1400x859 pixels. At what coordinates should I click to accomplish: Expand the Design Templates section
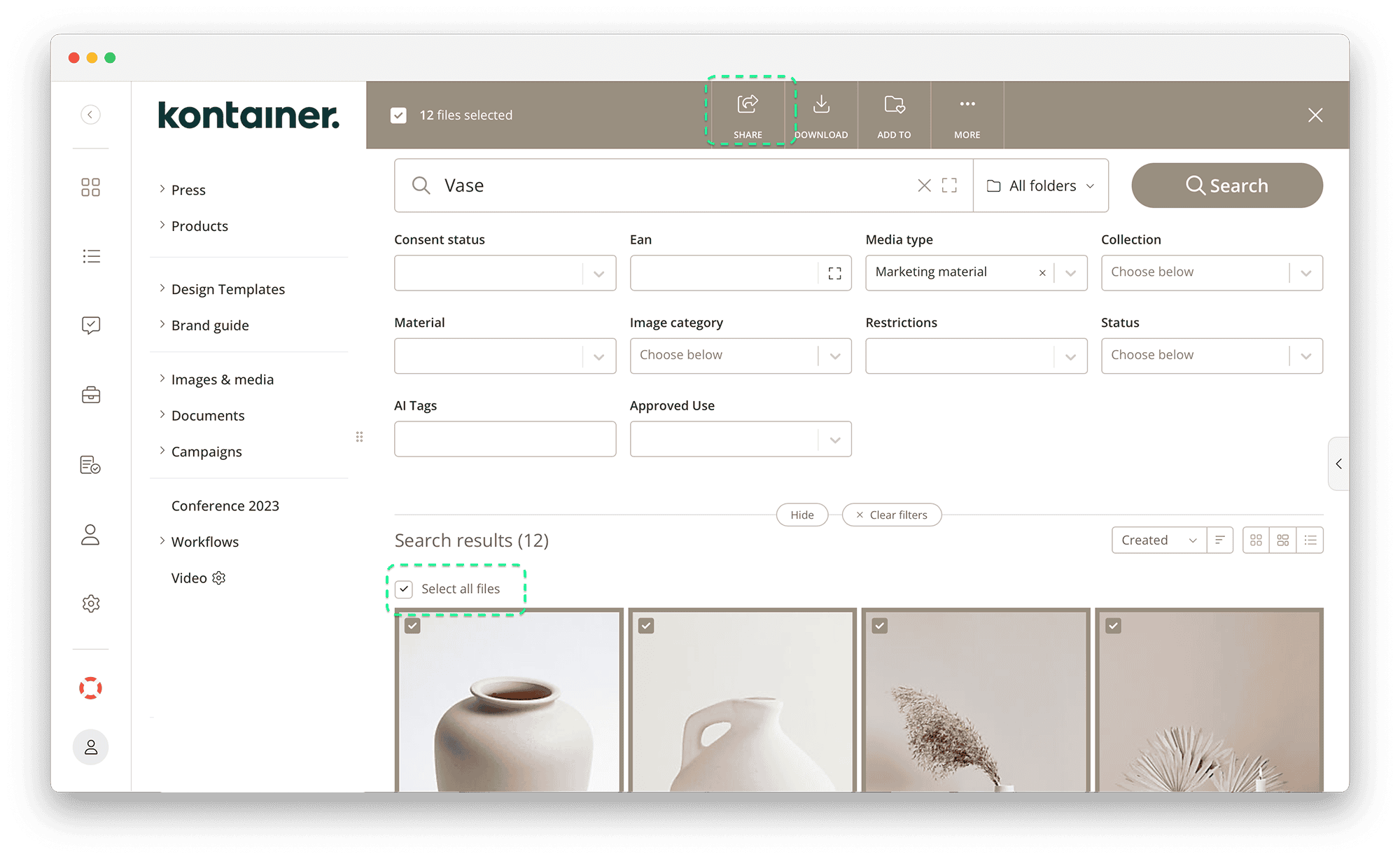pos(227,288)
